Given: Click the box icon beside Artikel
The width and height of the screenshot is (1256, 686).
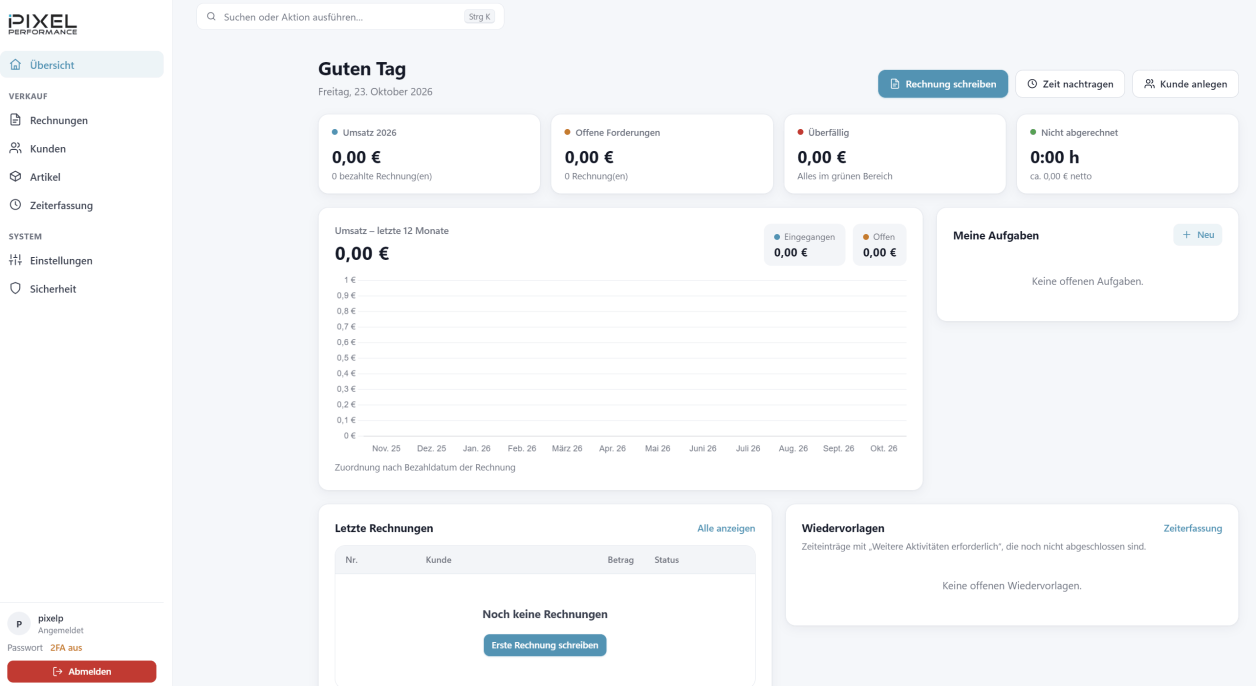Looking at the screenshot, I should point(15,177).
